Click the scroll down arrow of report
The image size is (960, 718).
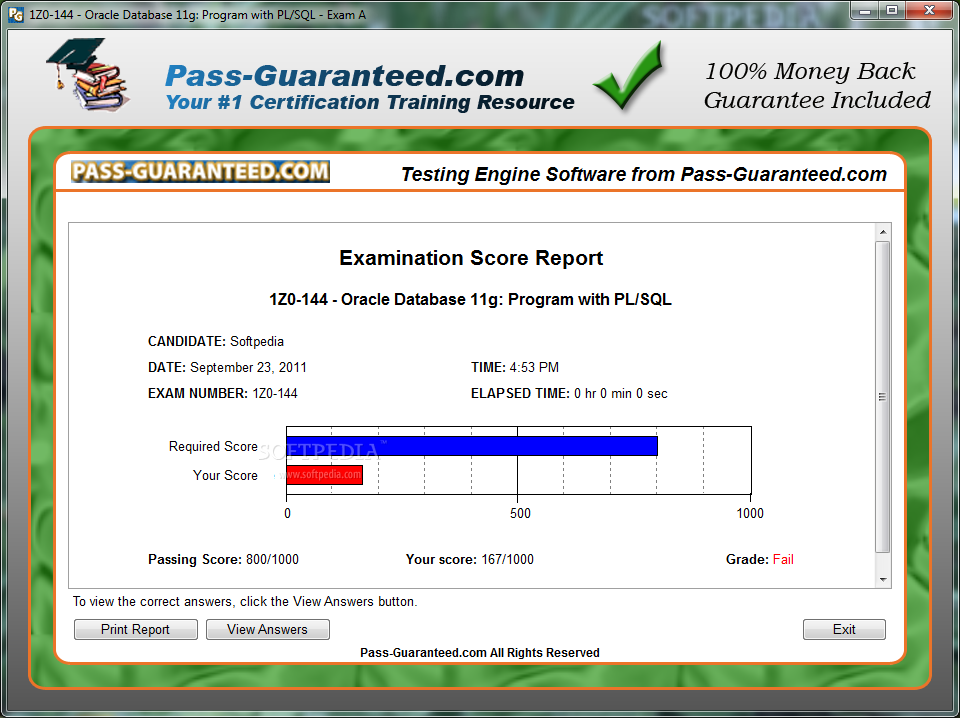point(883,579)
